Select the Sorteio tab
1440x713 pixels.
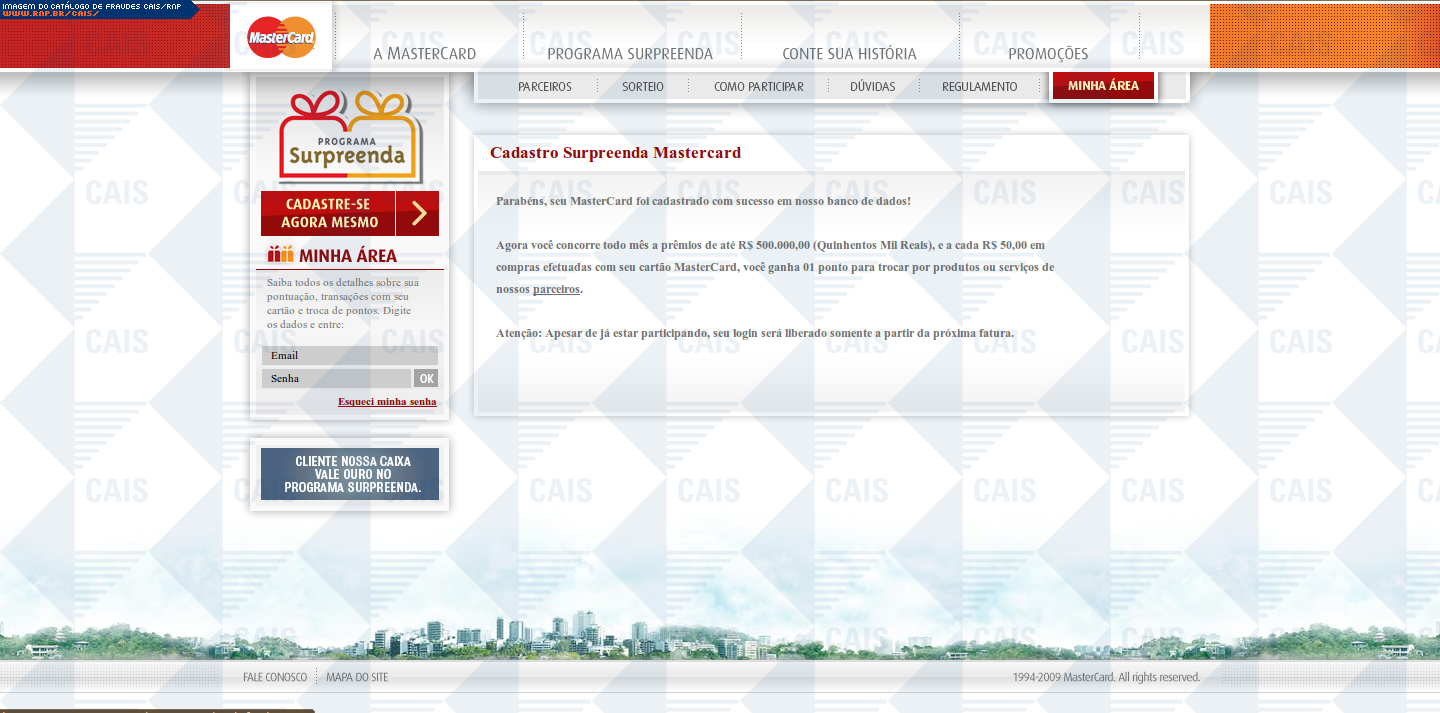pyautogui.click(x=642, y=87)
